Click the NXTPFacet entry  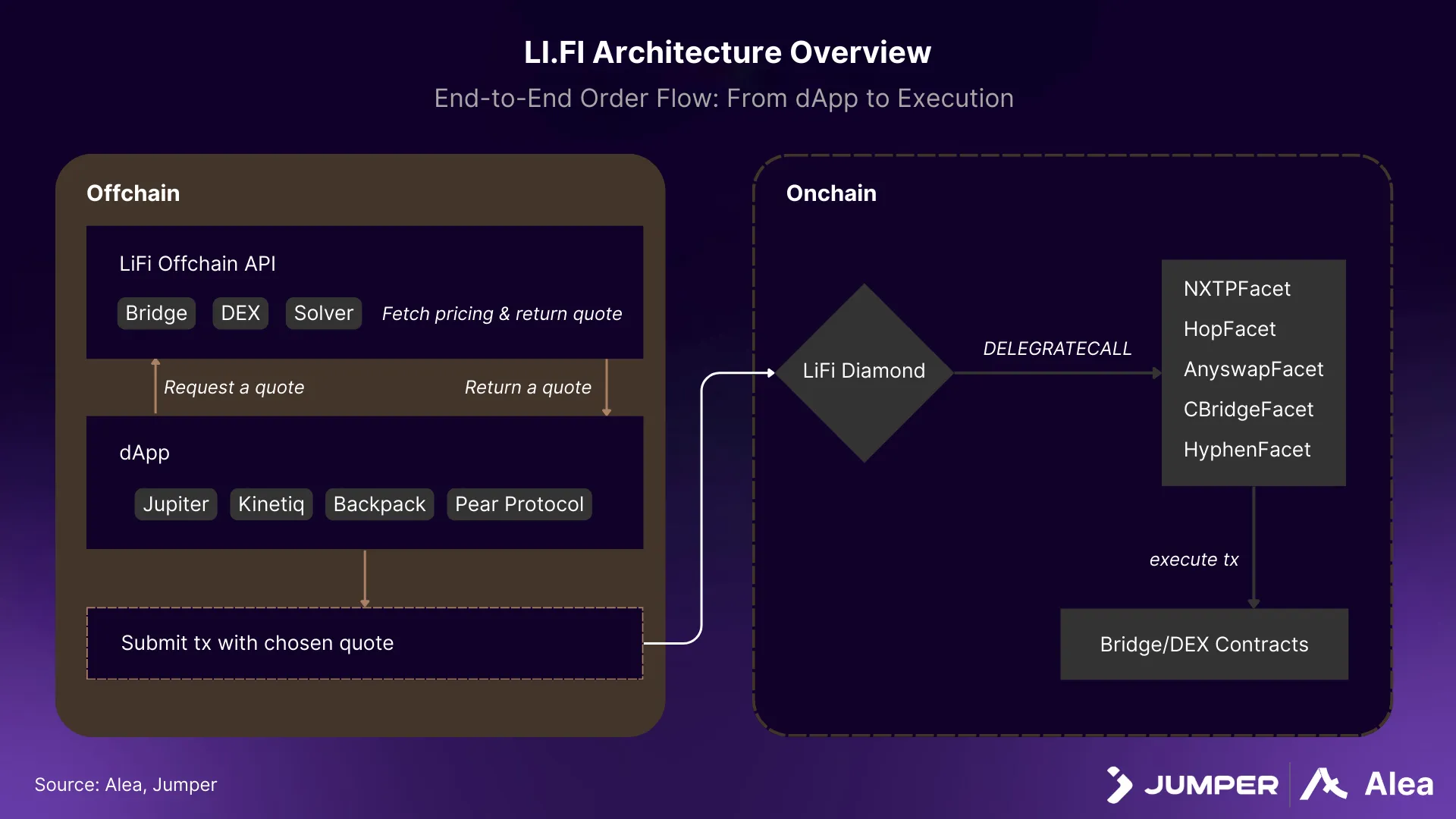click(x=1237, y=289)
